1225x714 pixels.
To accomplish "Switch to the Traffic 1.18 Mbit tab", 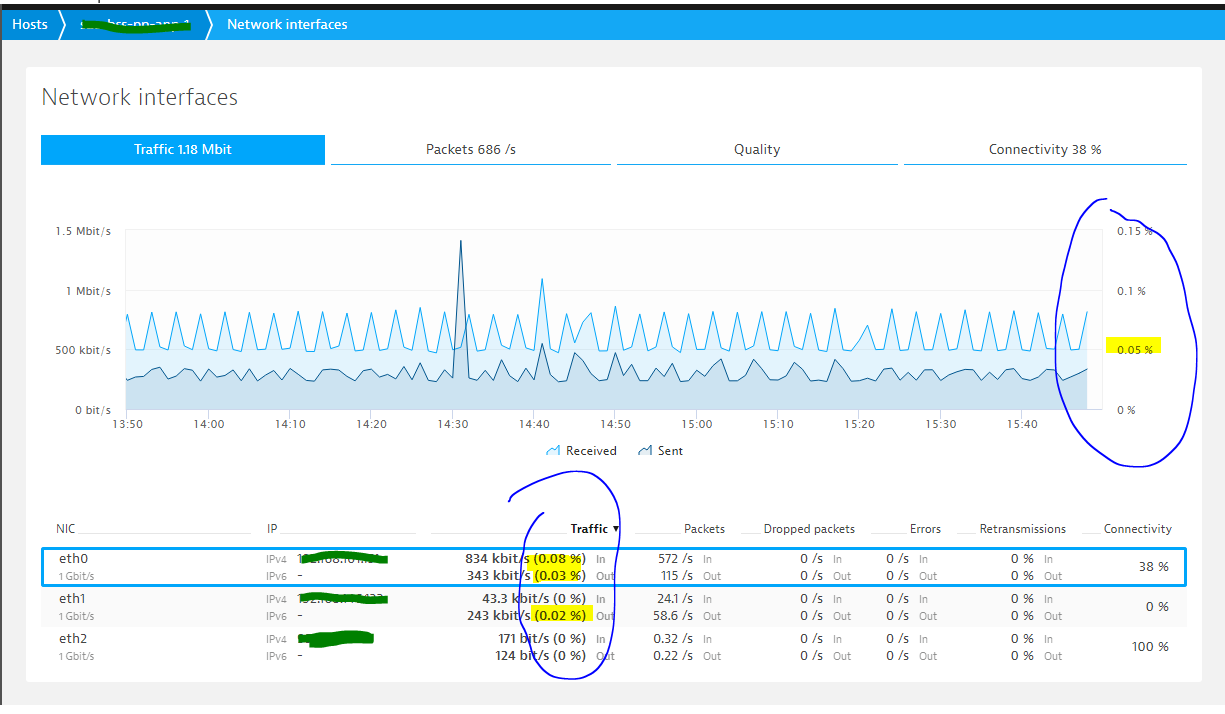I will [183, 150].
